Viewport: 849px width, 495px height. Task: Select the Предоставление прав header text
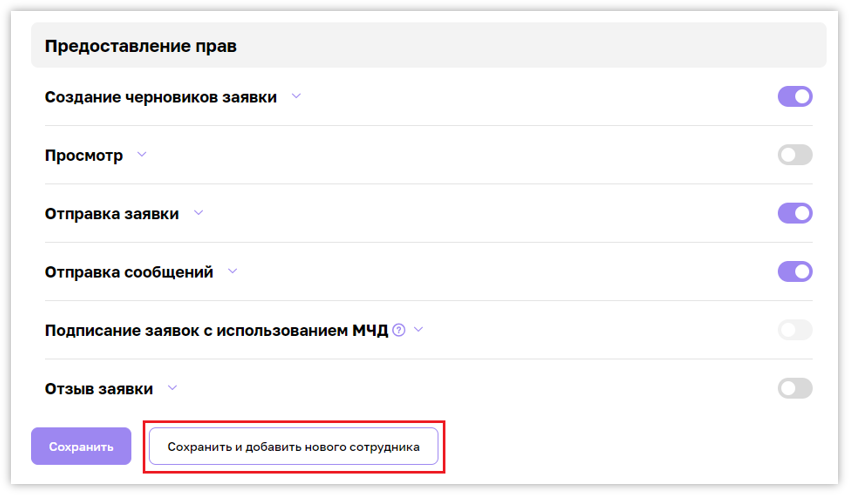(x=141, y=46)
